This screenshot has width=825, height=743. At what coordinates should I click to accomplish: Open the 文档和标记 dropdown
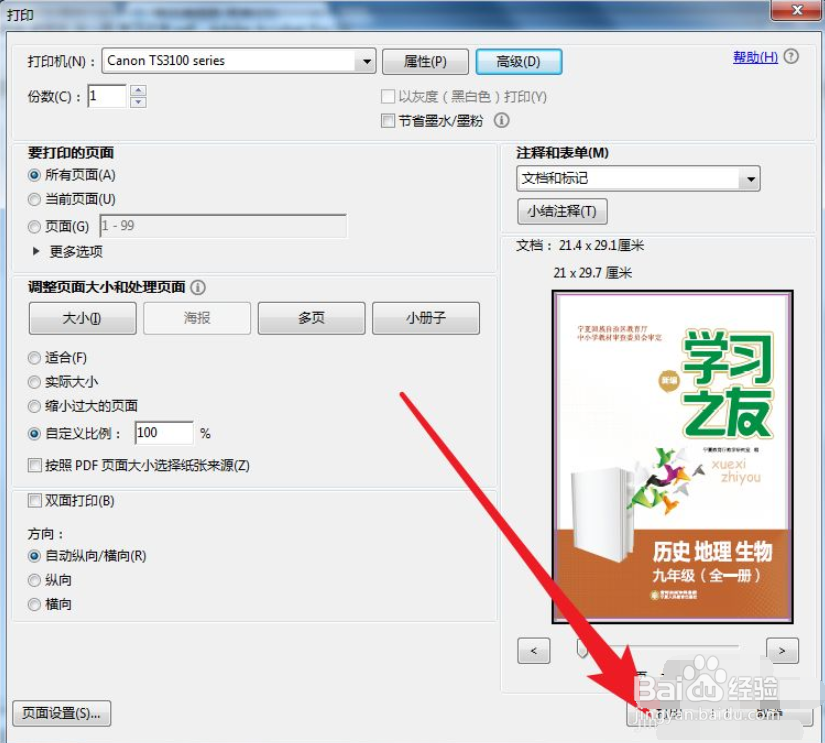[752, 178]
